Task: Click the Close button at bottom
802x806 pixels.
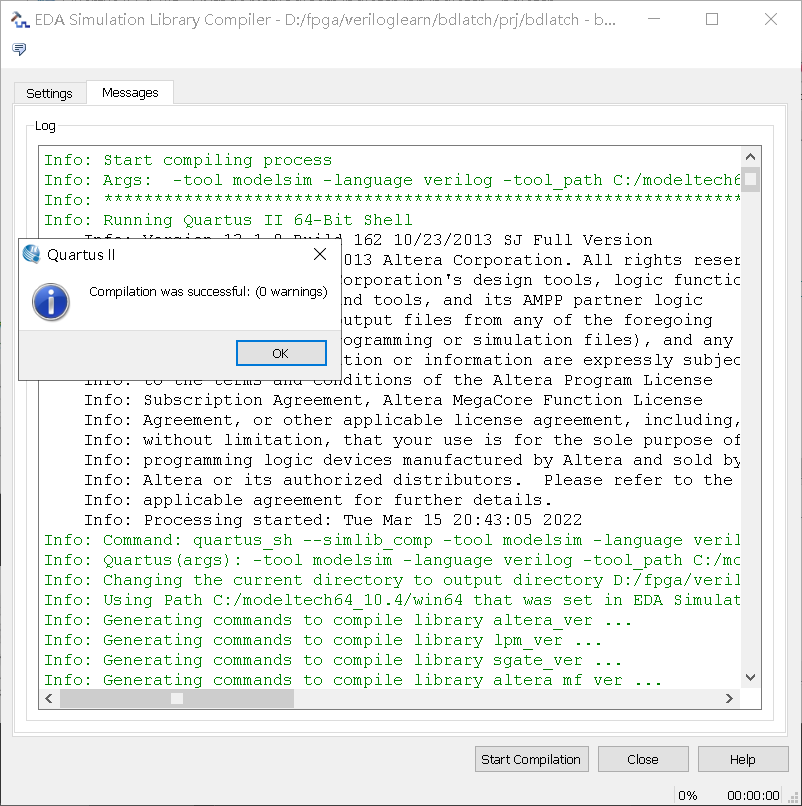Action: click(x=643, y=759)
